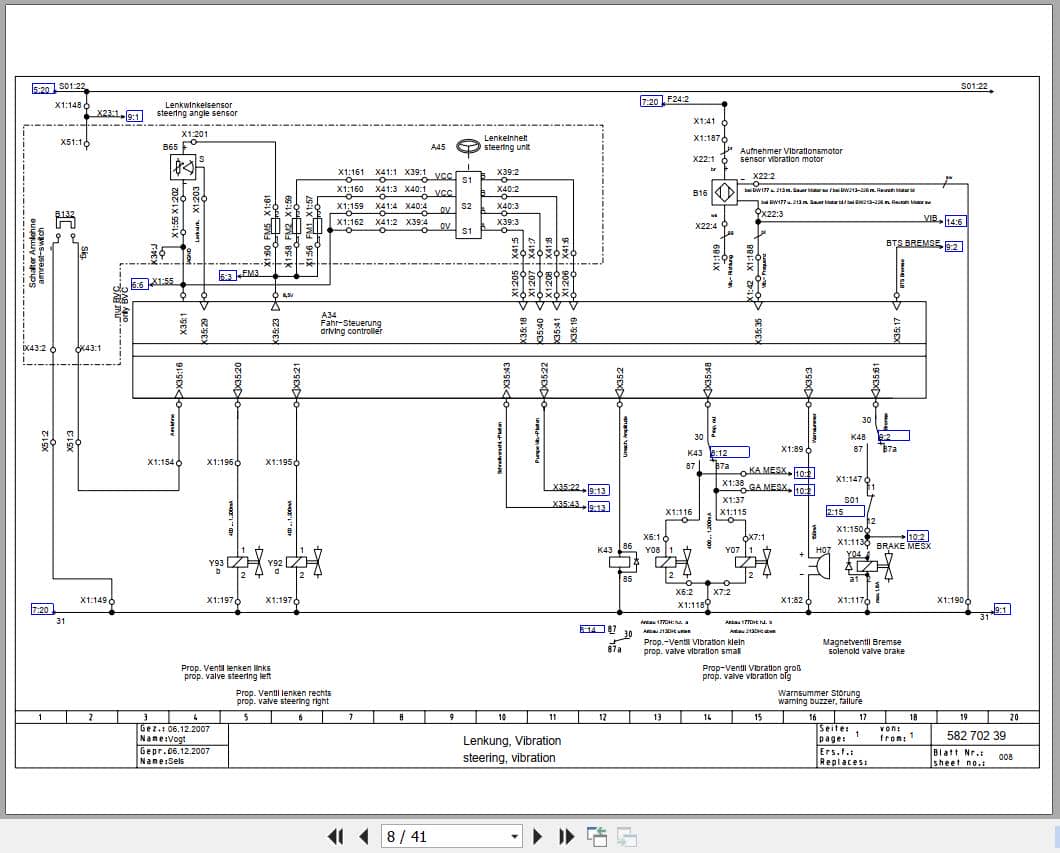Image resolution: width=1060 pixels, height=853 pixels.
Task: Follow the 9:2 link beside K48
Action: tap(894, 436)
